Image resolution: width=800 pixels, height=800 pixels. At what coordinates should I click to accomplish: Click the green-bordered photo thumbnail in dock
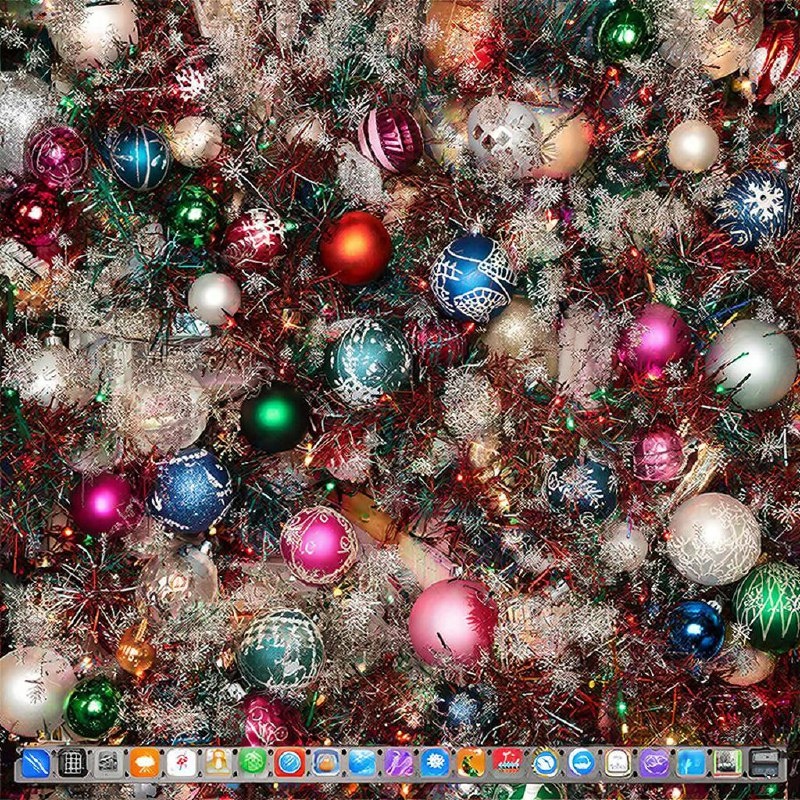coord(727,763)
